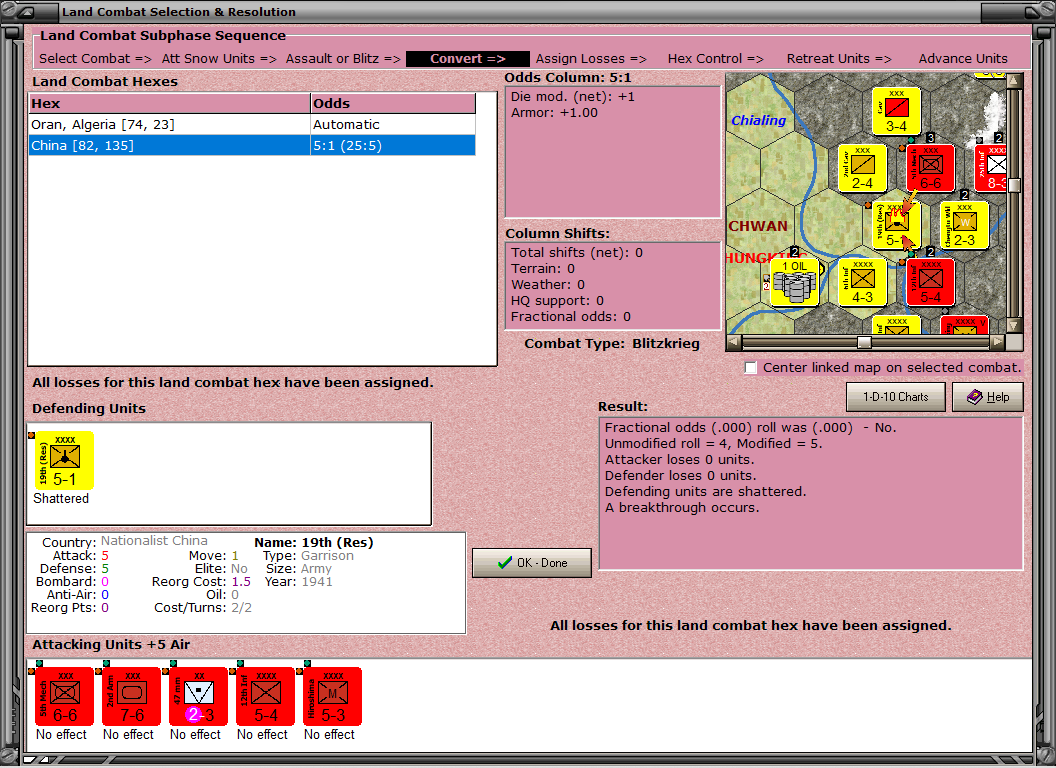Click the 'Die mod. (net): +1' line
The width and height of the screenshot is (1056, 768).
pos(572,97)
